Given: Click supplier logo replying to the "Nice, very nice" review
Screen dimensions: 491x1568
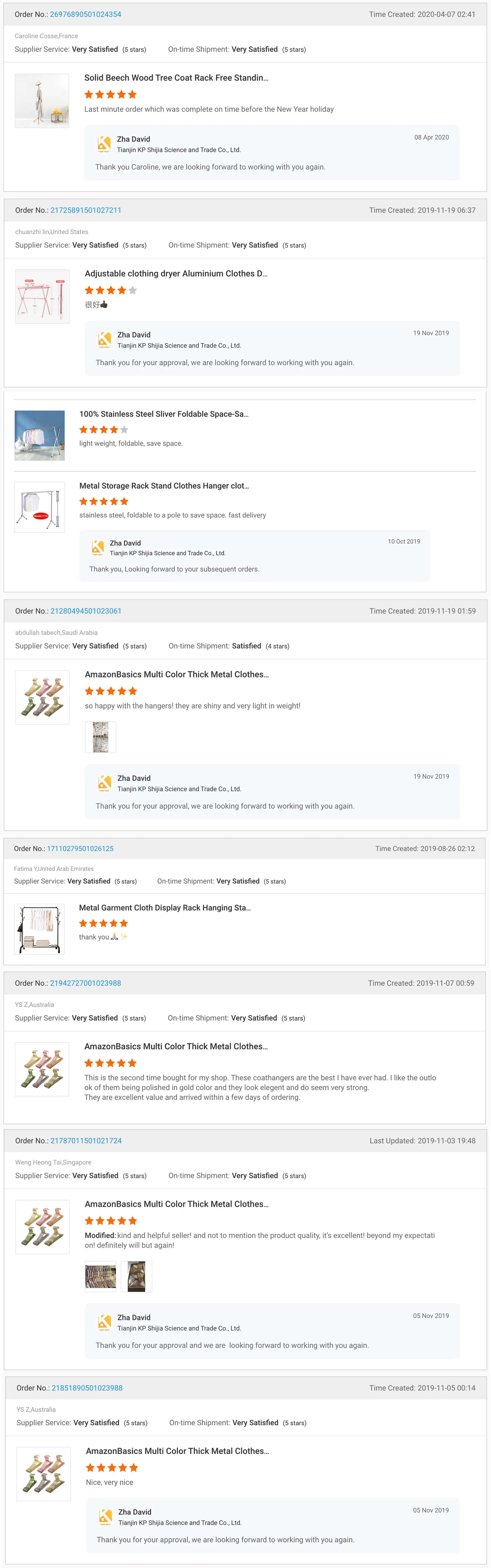Looking at the screenshot, I should tap(105, 1516).
